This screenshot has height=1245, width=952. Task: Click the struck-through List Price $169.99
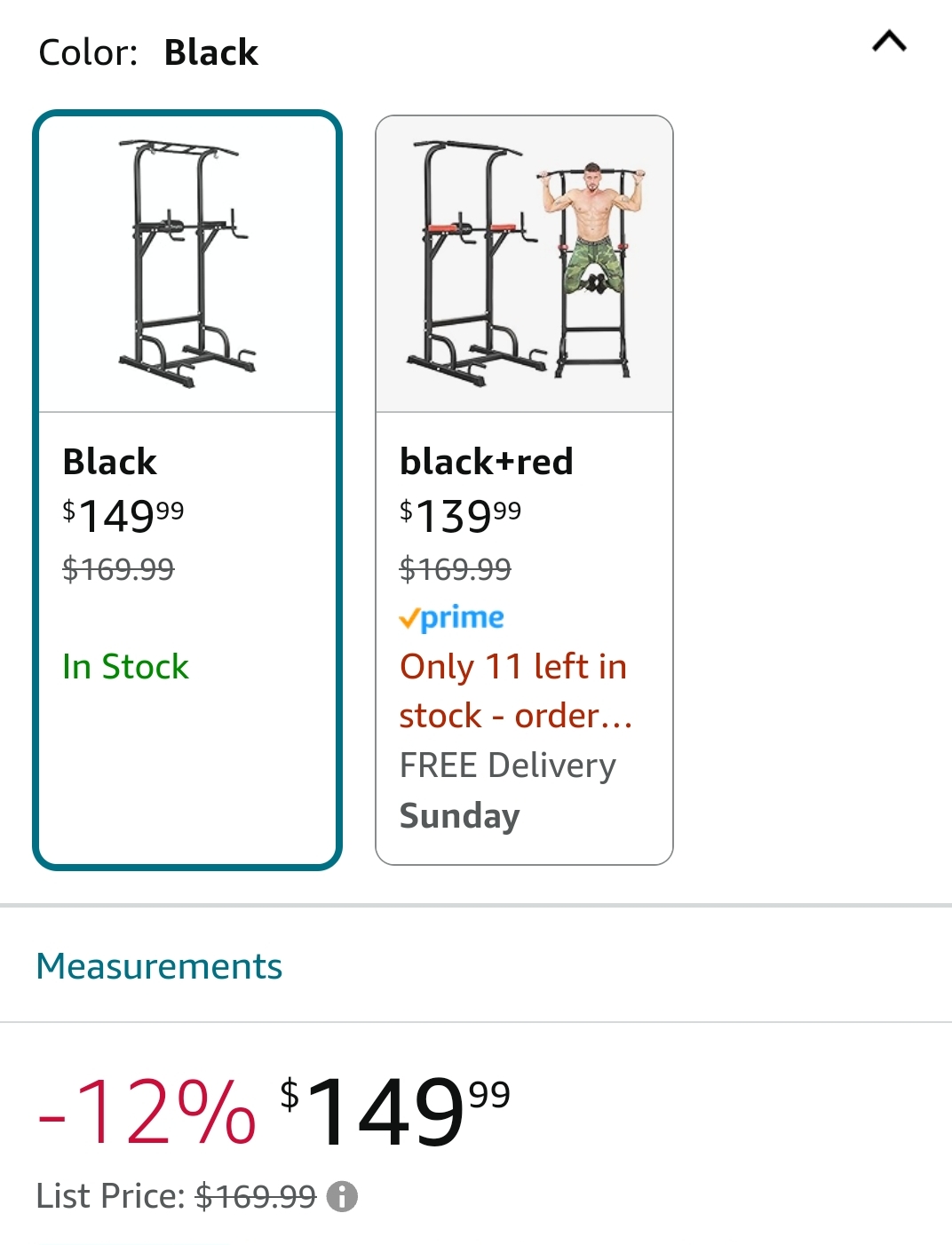[x=255, y=1197]
